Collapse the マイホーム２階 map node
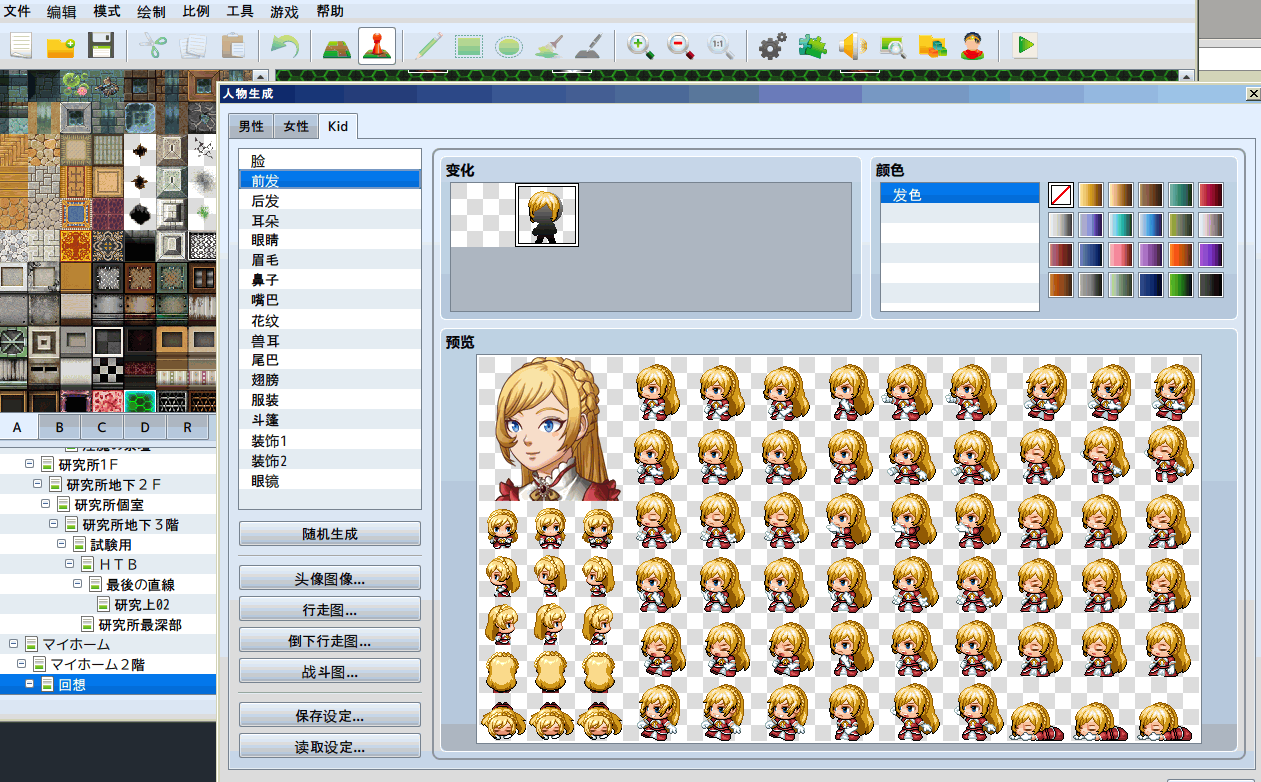This screenshot has width=1261, height=782. coord(22,664)
